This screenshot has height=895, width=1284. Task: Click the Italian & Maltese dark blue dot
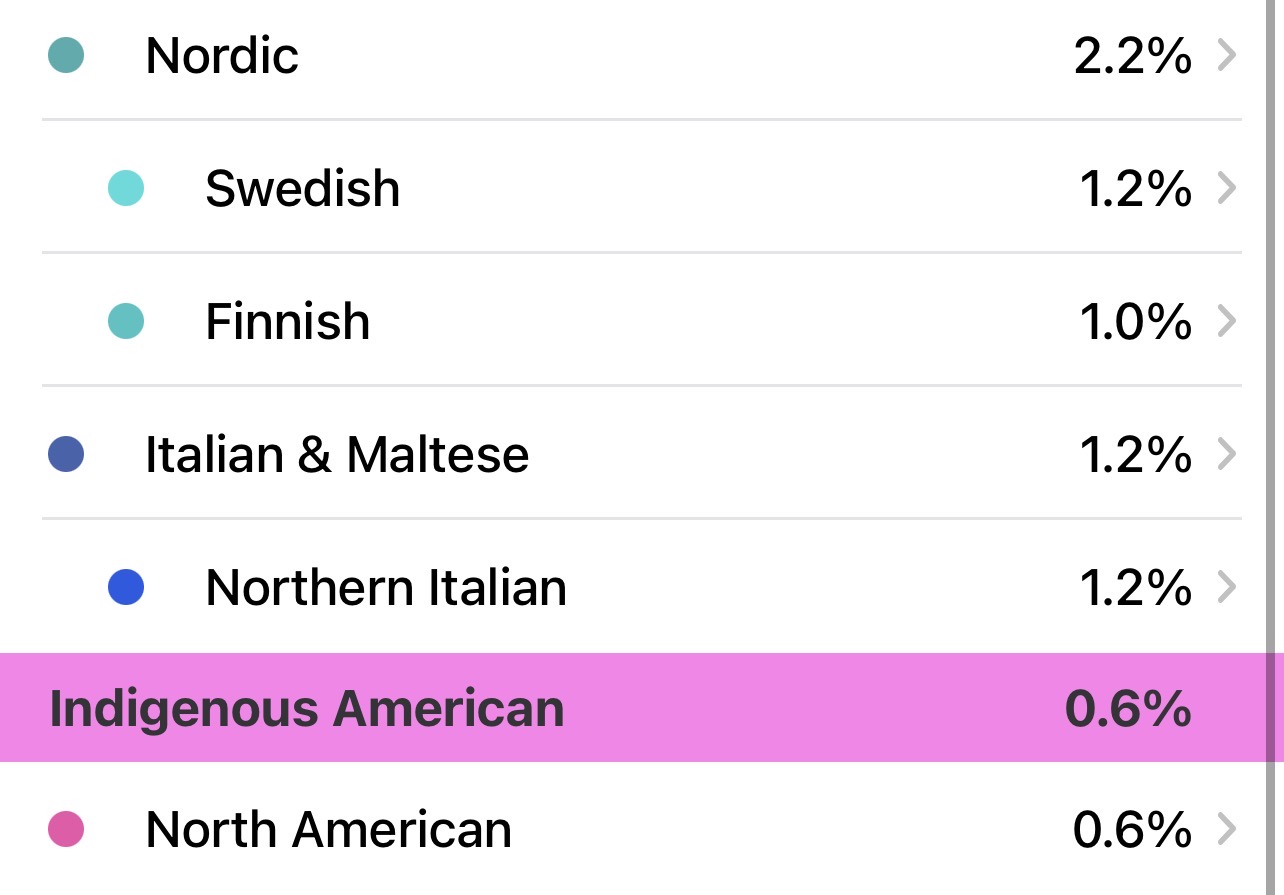point(66,454)
